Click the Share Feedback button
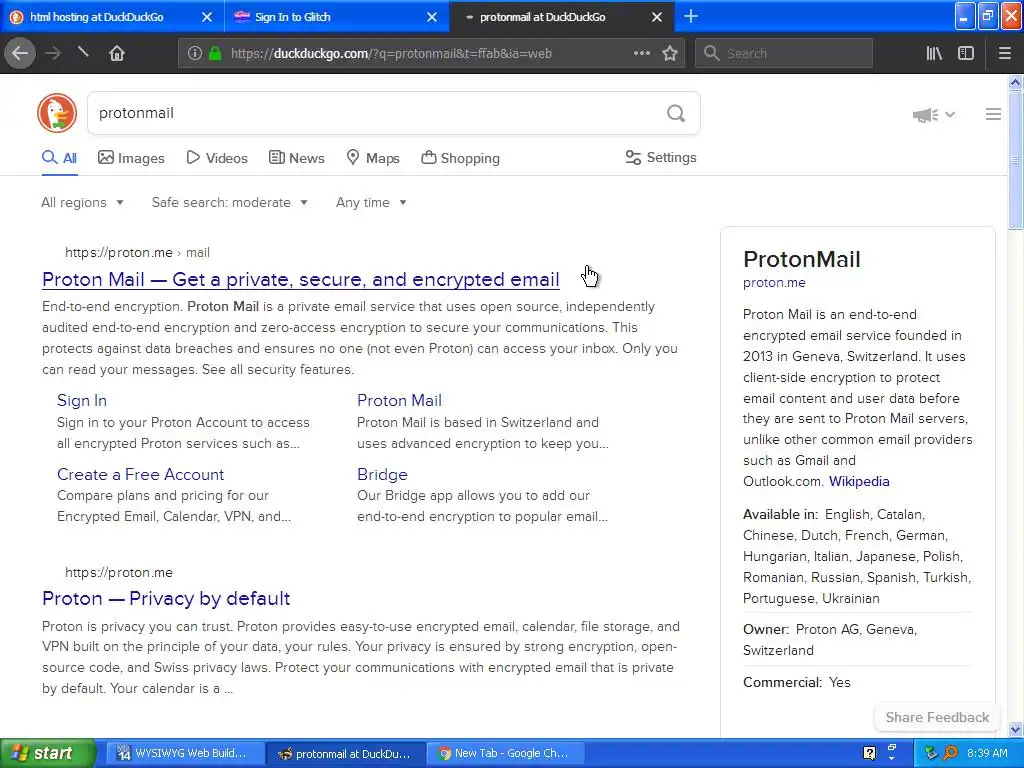This screenshot has width=1024, height=768. pos(937,717)
